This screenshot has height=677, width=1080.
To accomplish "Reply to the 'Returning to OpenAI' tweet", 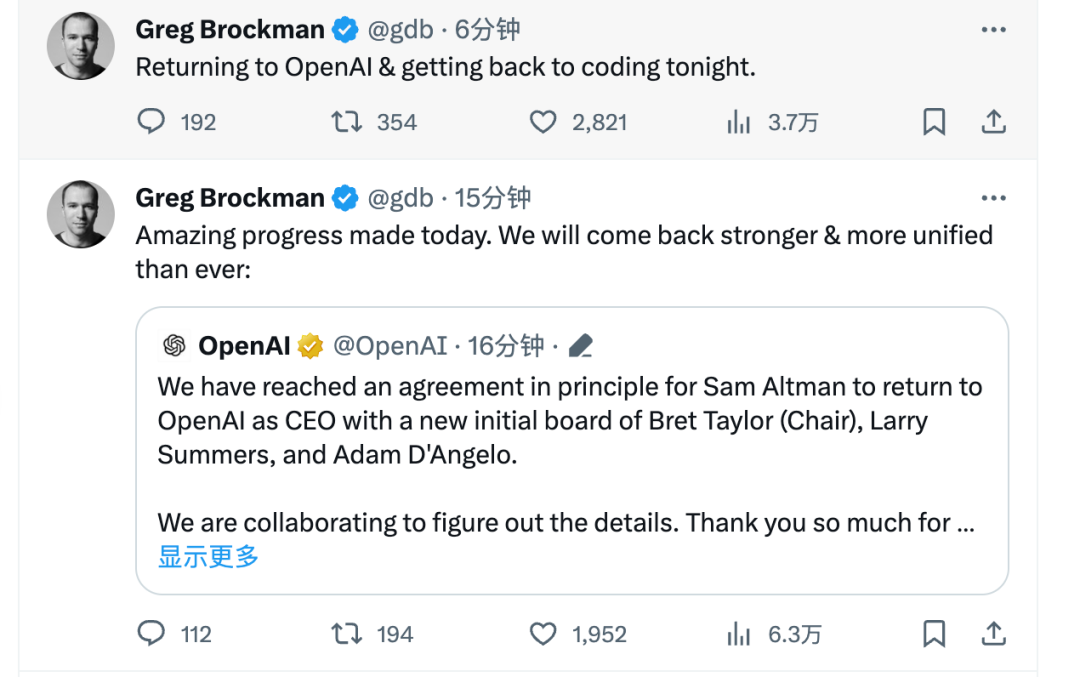I will click(151, 122).
